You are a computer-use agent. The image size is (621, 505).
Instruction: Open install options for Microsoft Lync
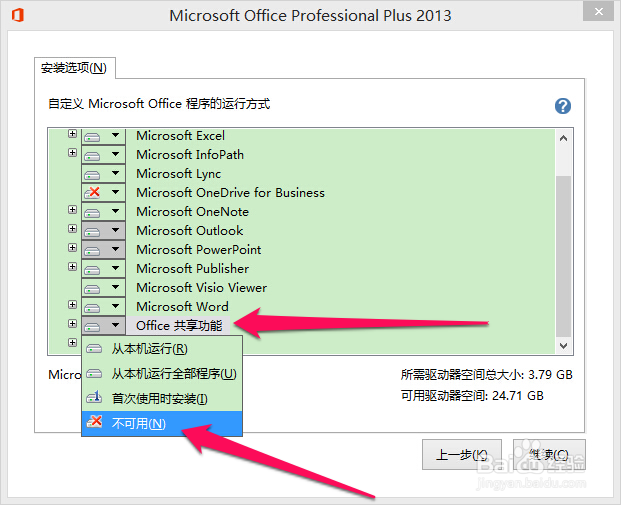tap(103, 173)
